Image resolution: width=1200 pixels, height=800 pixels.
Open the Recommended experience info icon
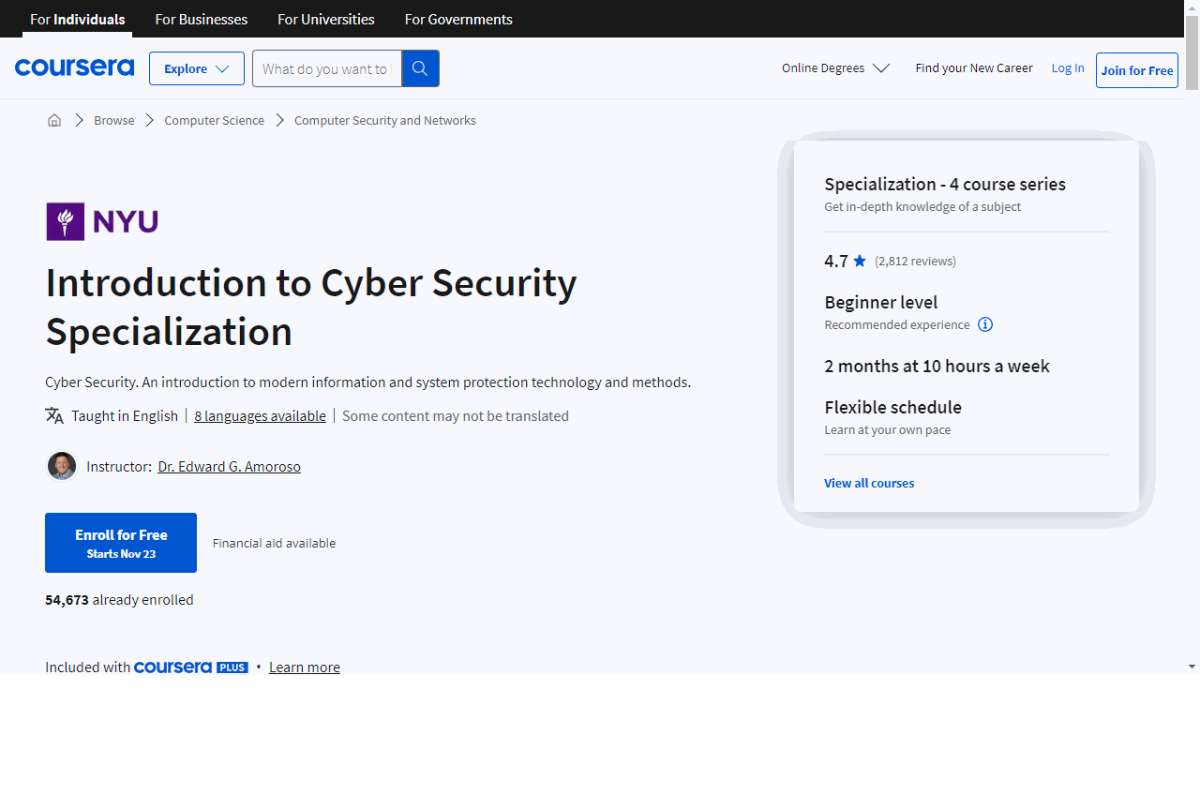tap(985, 324)
